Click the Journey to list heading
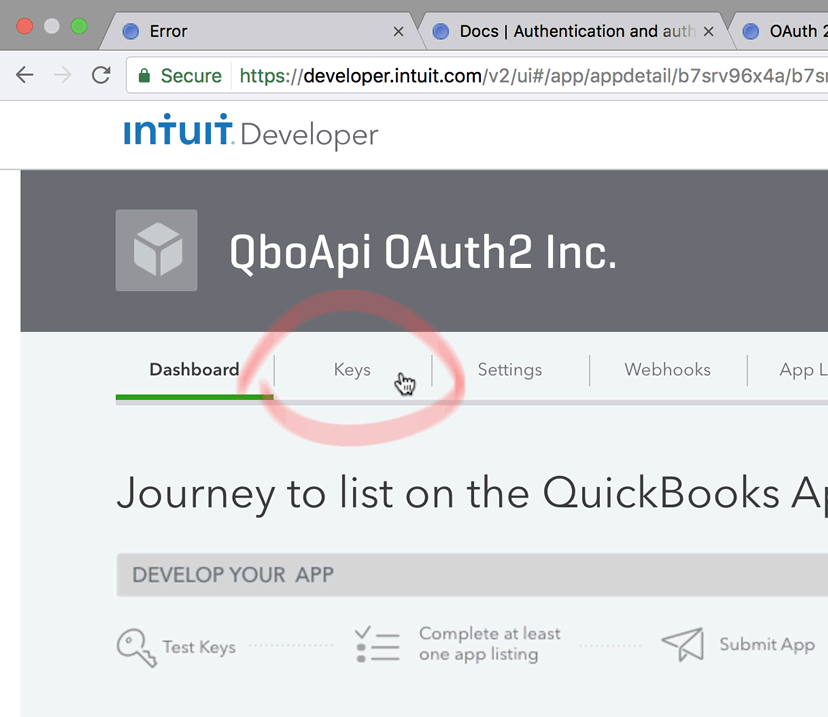This screenshot has height=717, width=828. (472, 493)
